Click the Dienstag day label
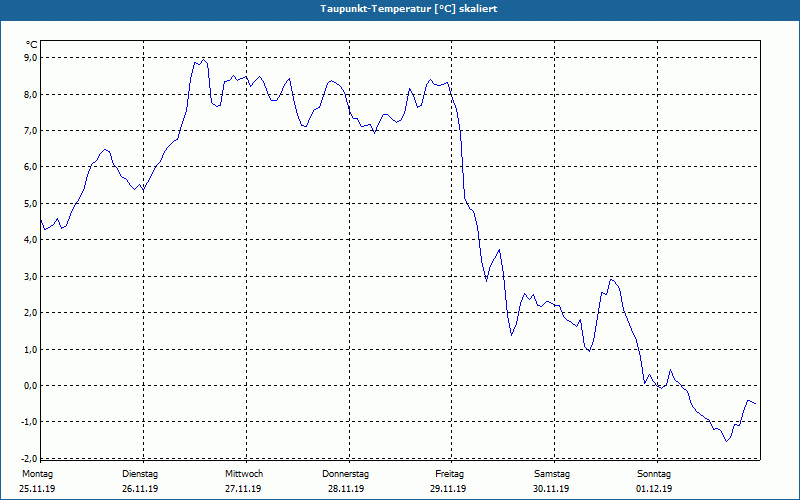800x500 pixels. 140,474
